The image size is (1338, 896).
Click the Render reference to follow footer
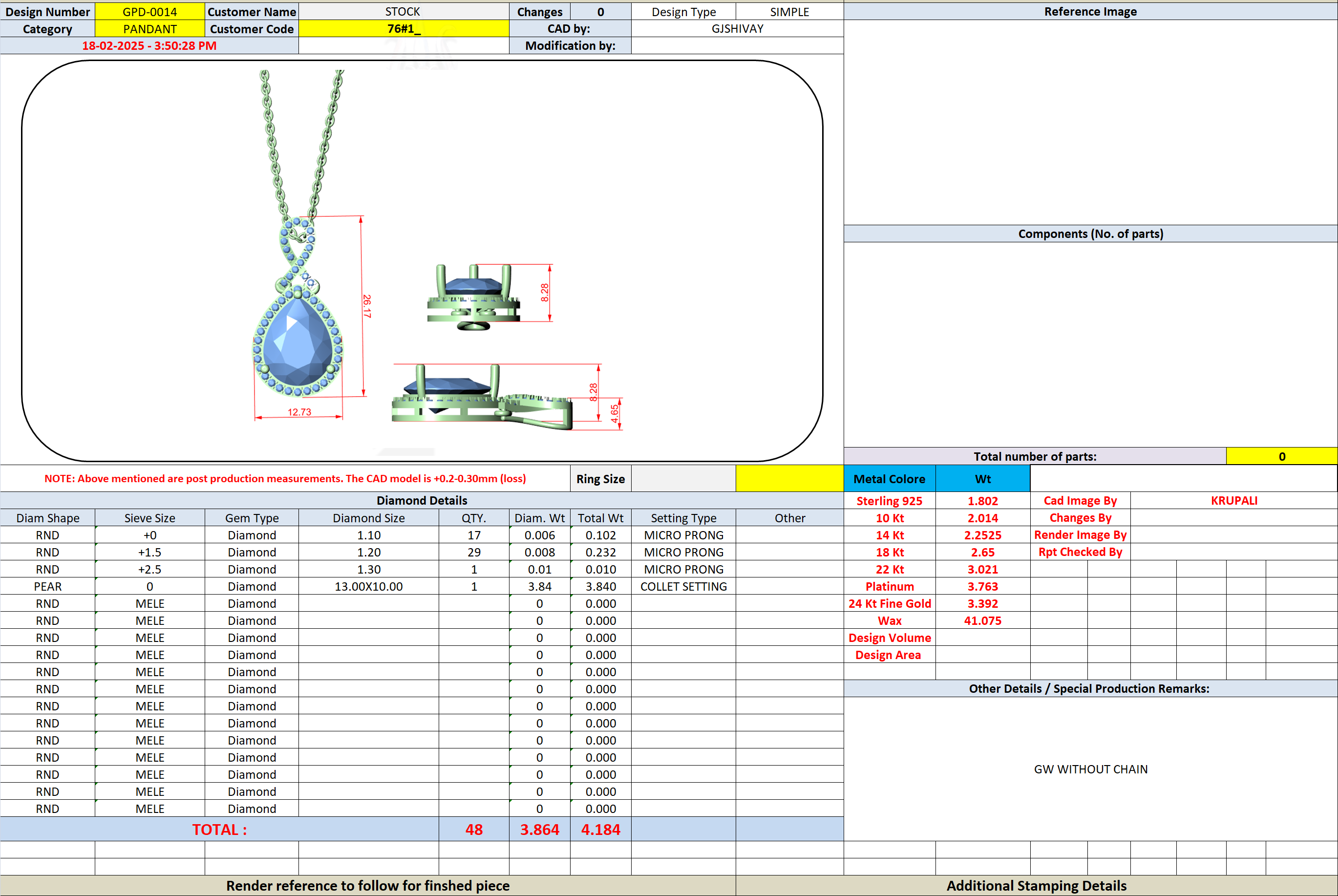tap(368, 886)
